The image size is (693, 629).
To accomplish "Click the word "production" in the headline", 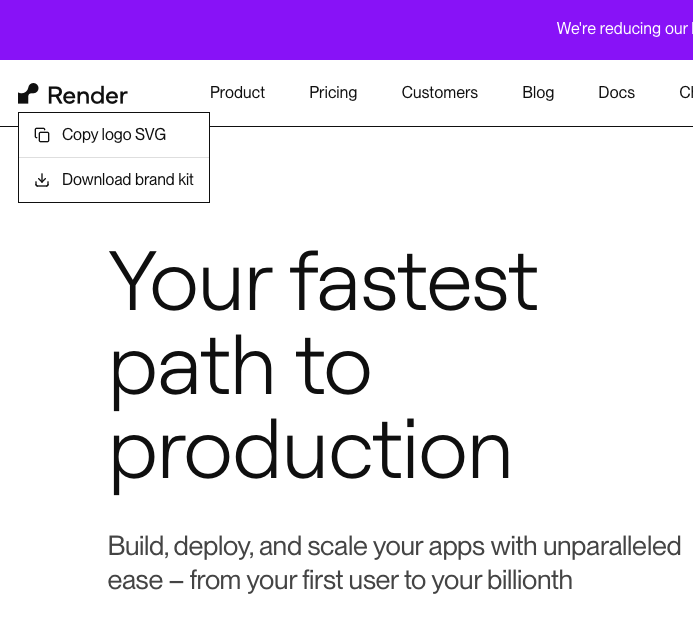I will [x=310, y=450].
